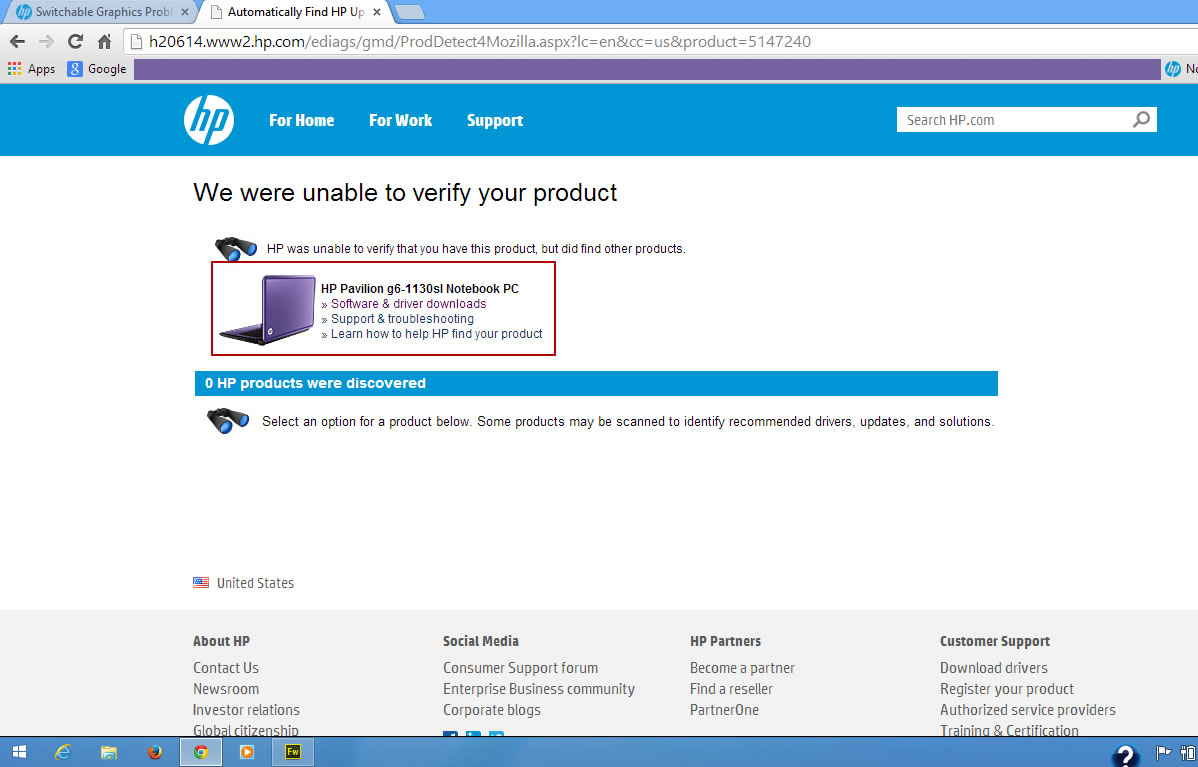This screenshot has width=1198, height=767.
Task: Click the search magnifier icon
Action: pos(1141,119)
